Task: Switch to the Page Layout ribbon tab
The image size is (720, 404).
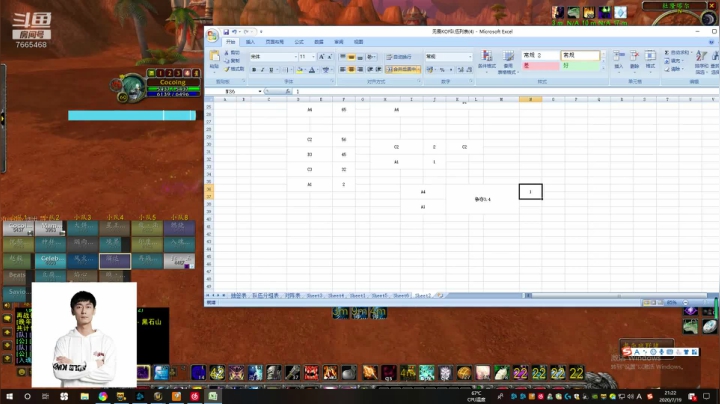Action: (275, 42)
